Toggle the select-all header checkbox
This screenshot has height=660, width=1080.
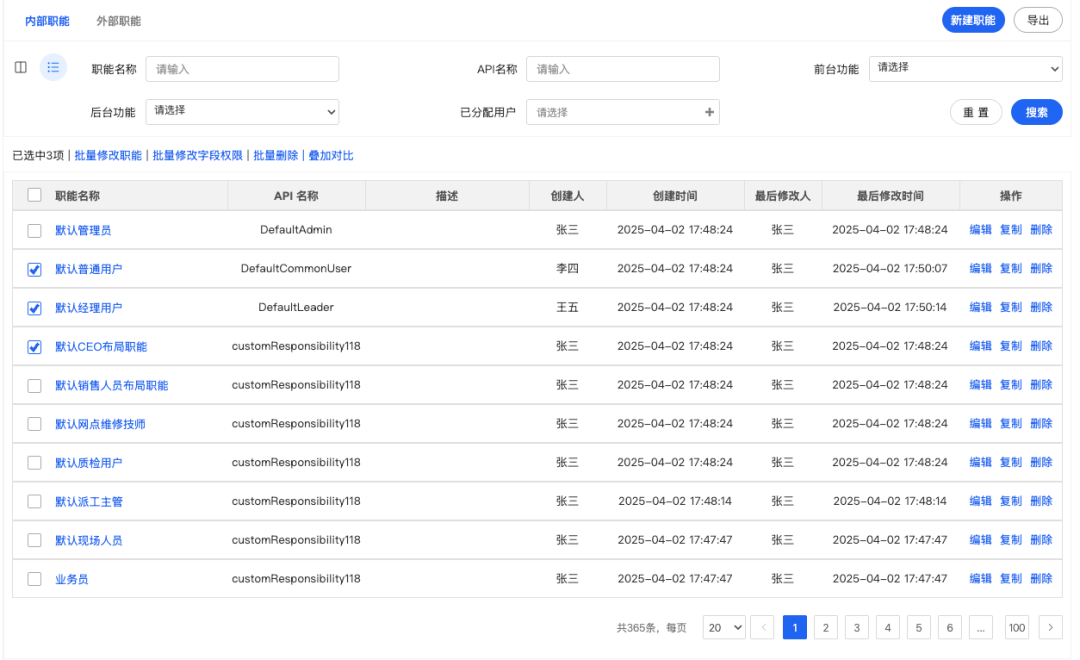(x=35, y=196)
